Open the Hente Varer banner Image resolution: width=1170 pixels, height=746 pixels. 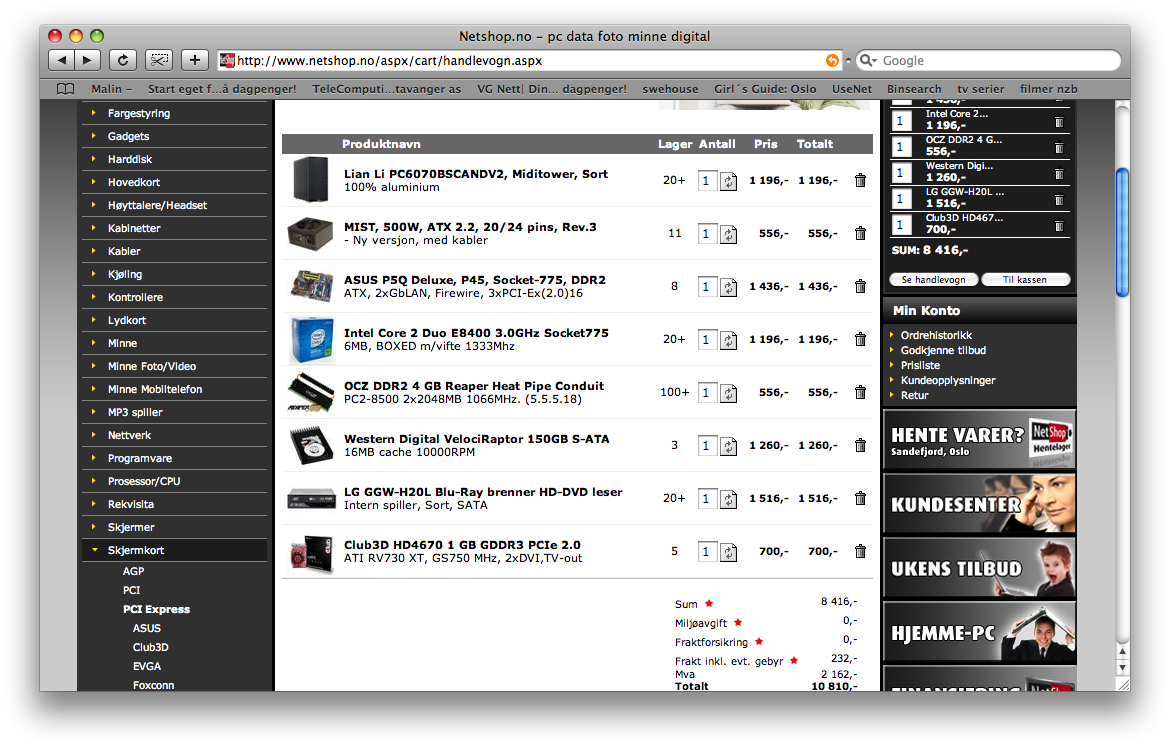click(979, 440)
